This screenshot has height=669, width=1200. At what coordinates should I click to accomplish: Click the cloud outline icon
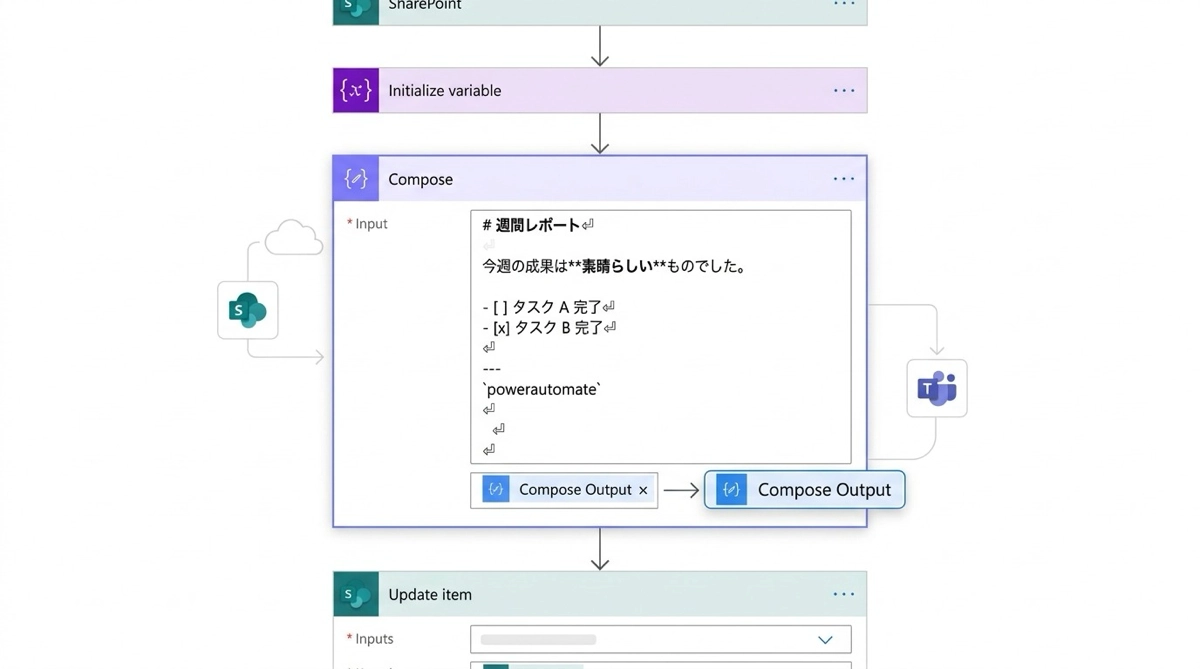click(x=293, y=238)
